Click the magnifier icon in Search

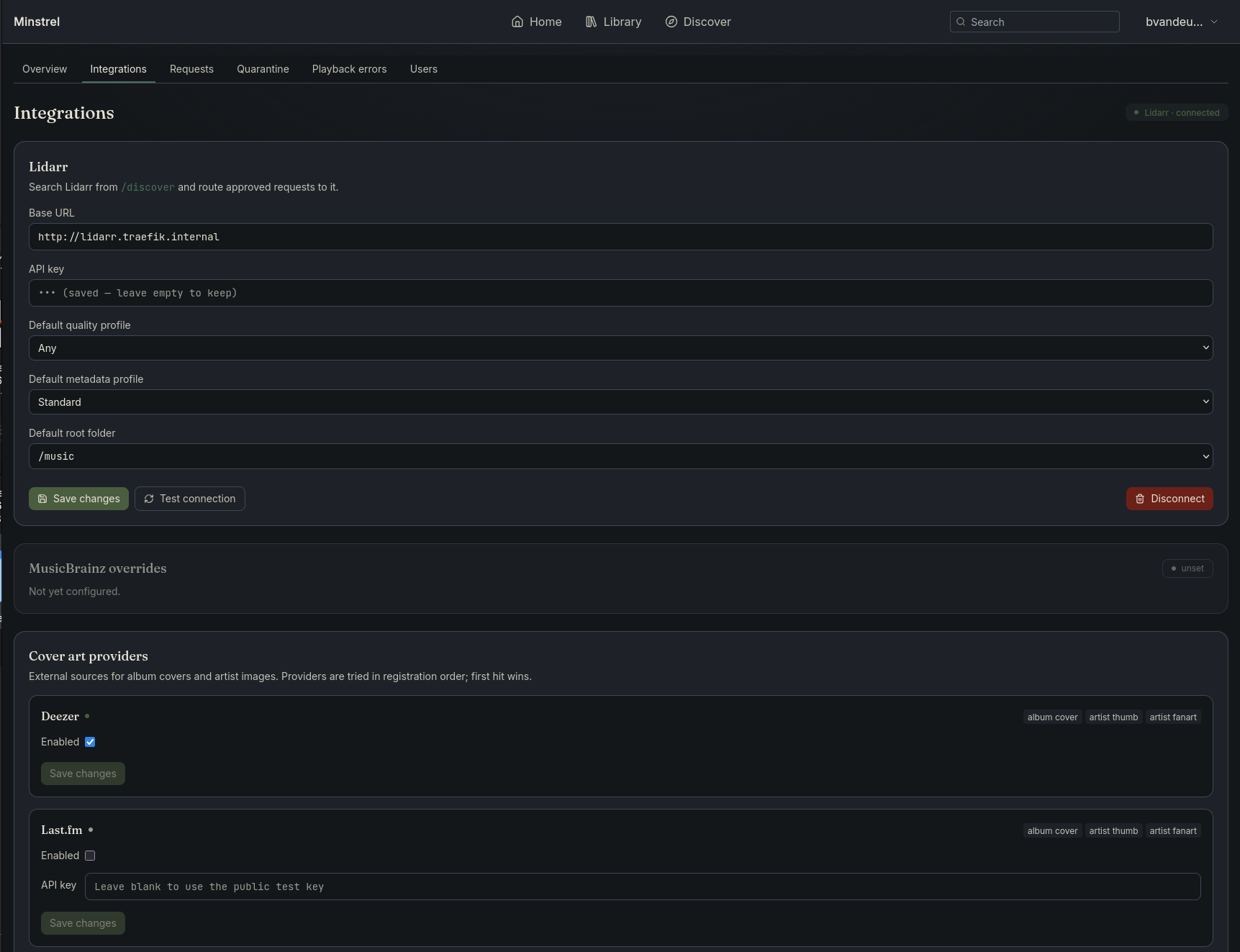pos(961,22)
